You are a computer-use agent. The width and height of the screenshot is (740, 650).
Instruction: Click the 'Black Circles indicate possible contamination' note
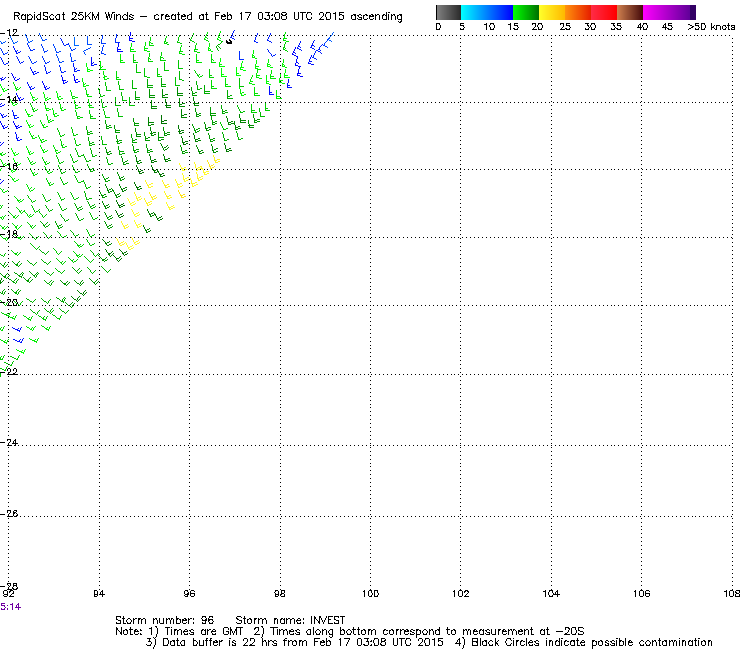point(584,642)
